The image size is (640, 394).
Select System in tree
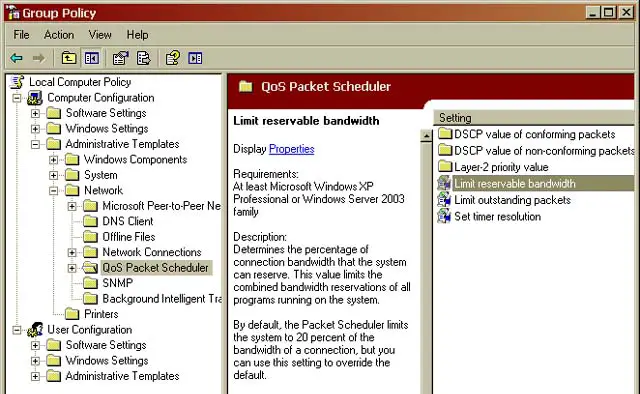(101, 175)
